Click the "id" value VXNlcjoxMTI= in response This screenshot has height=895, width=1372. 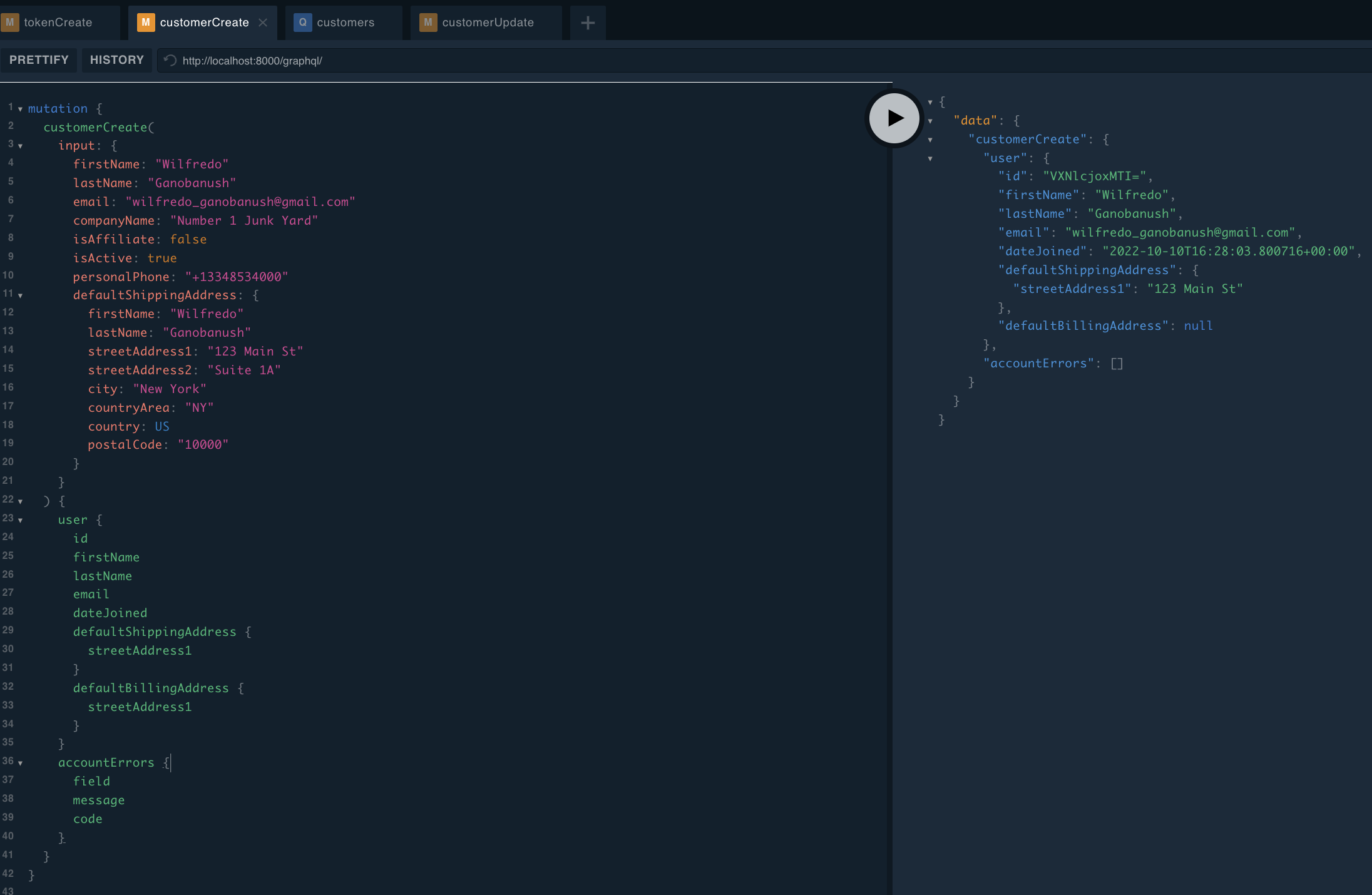(1095, 176)
